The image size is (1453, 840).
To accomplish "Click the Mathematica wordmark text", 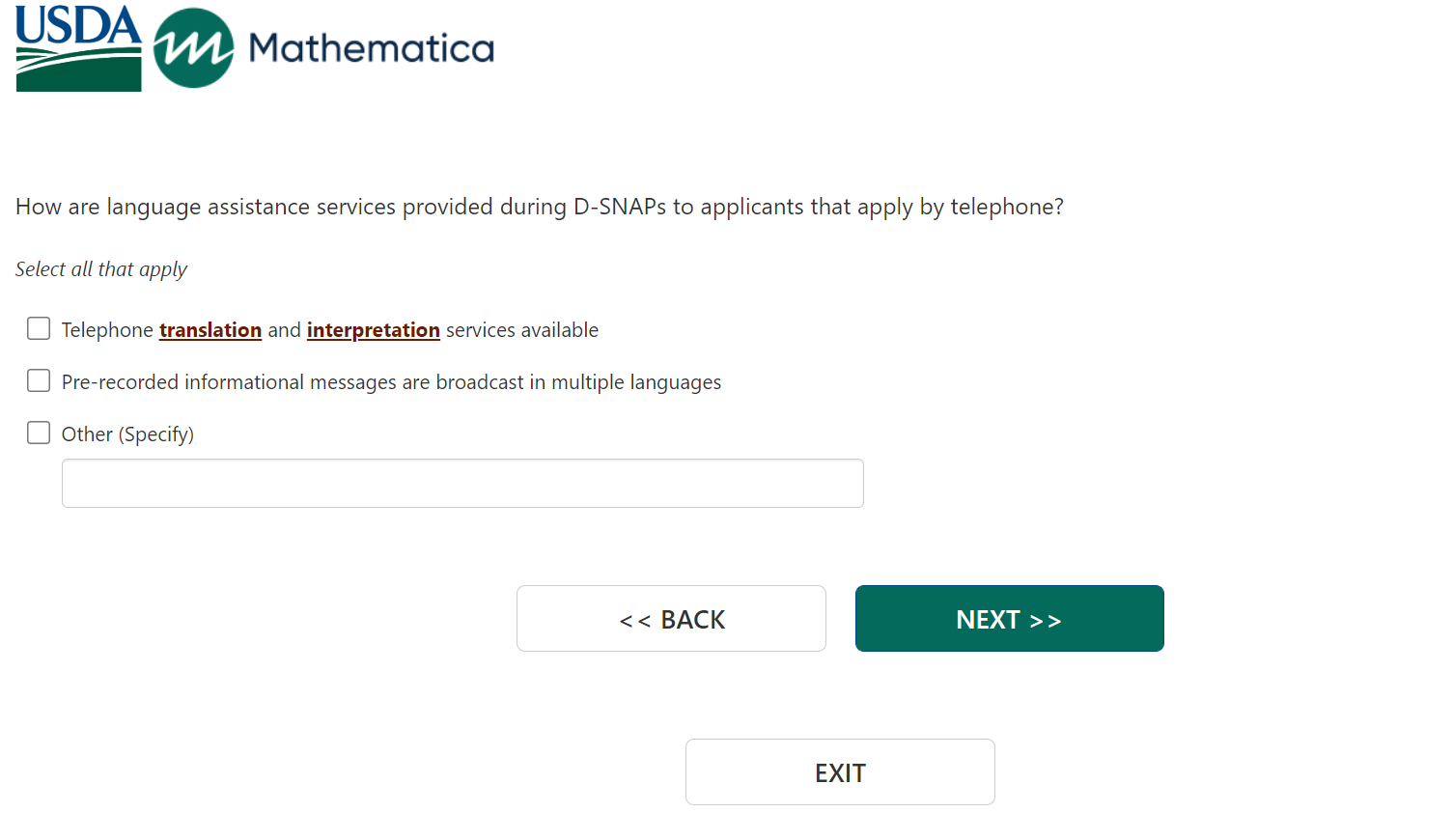I will click(x=371, y=48).
